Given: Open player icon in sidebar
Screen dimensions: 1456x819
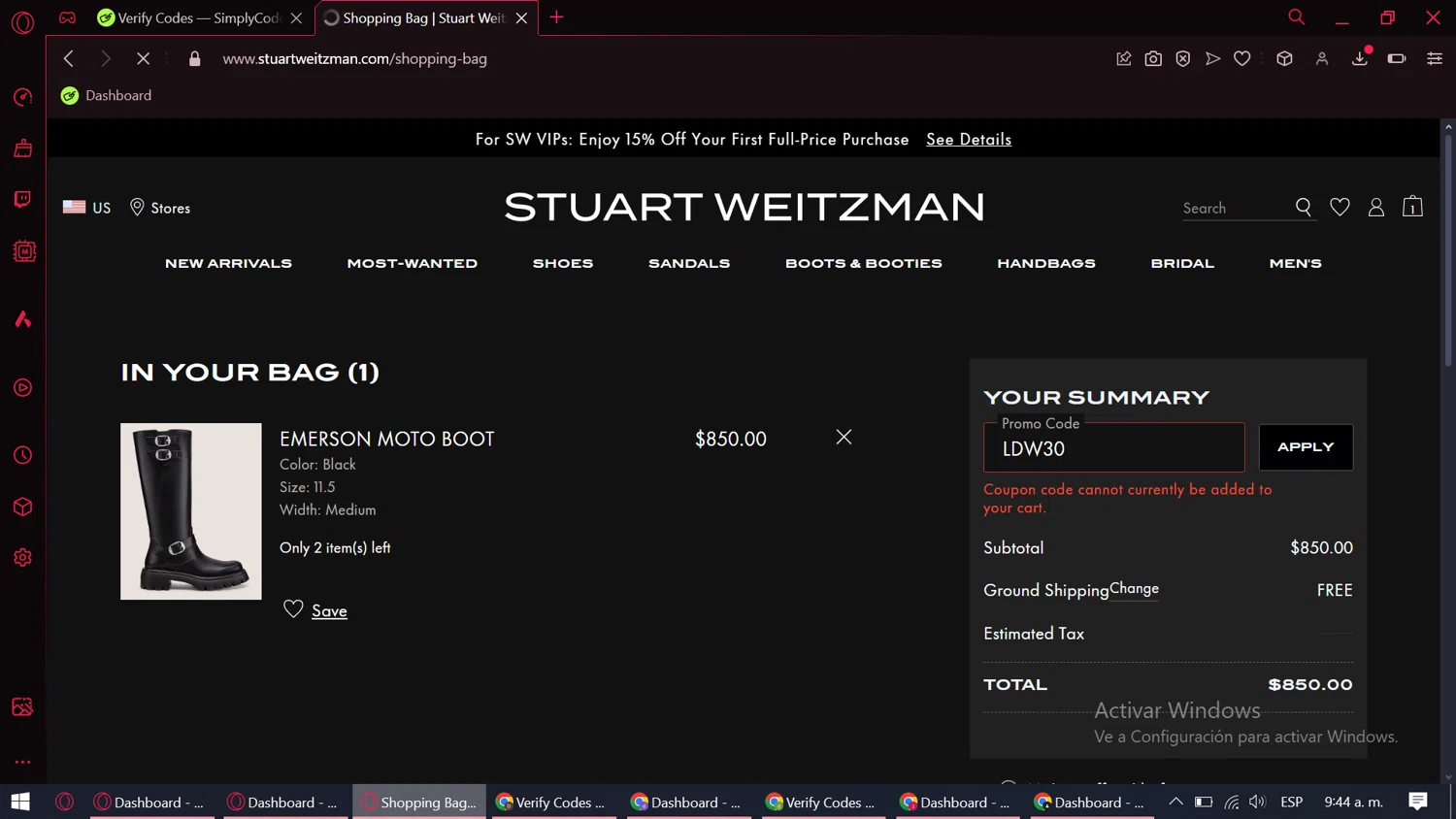Looking at the screenshot, I should (22, 387).
